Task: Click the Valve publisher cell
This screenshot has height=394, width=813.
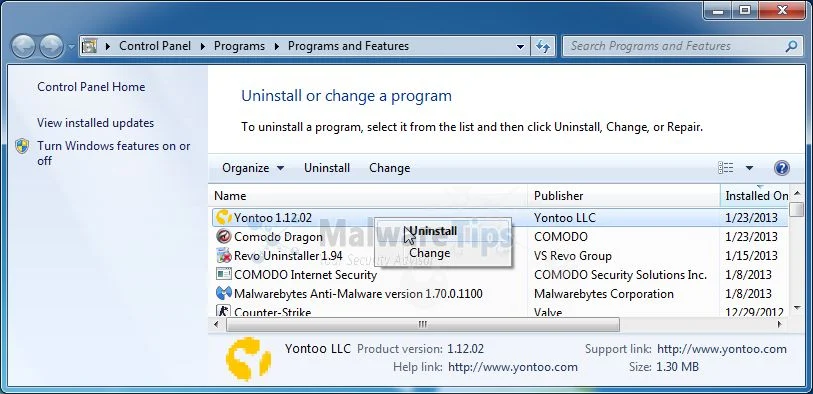Action: [548, 312]
